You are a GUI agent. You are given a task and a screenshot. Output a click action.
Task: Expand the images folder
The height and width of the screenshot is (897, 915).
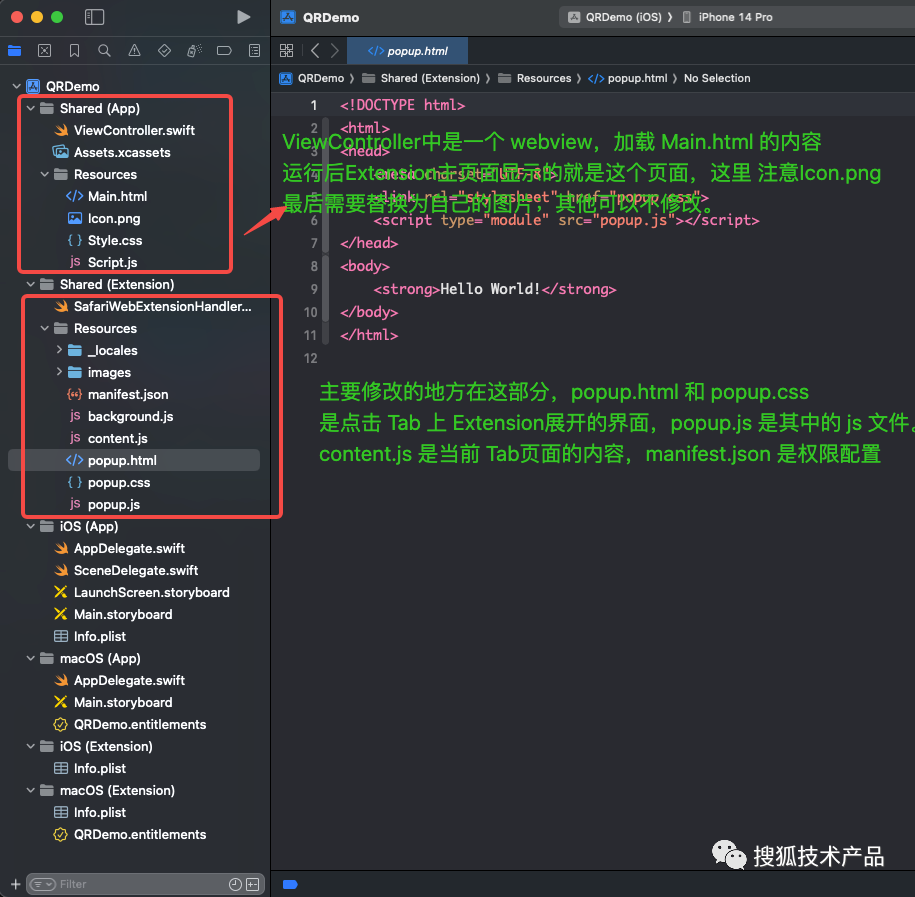tap(59, 372)
